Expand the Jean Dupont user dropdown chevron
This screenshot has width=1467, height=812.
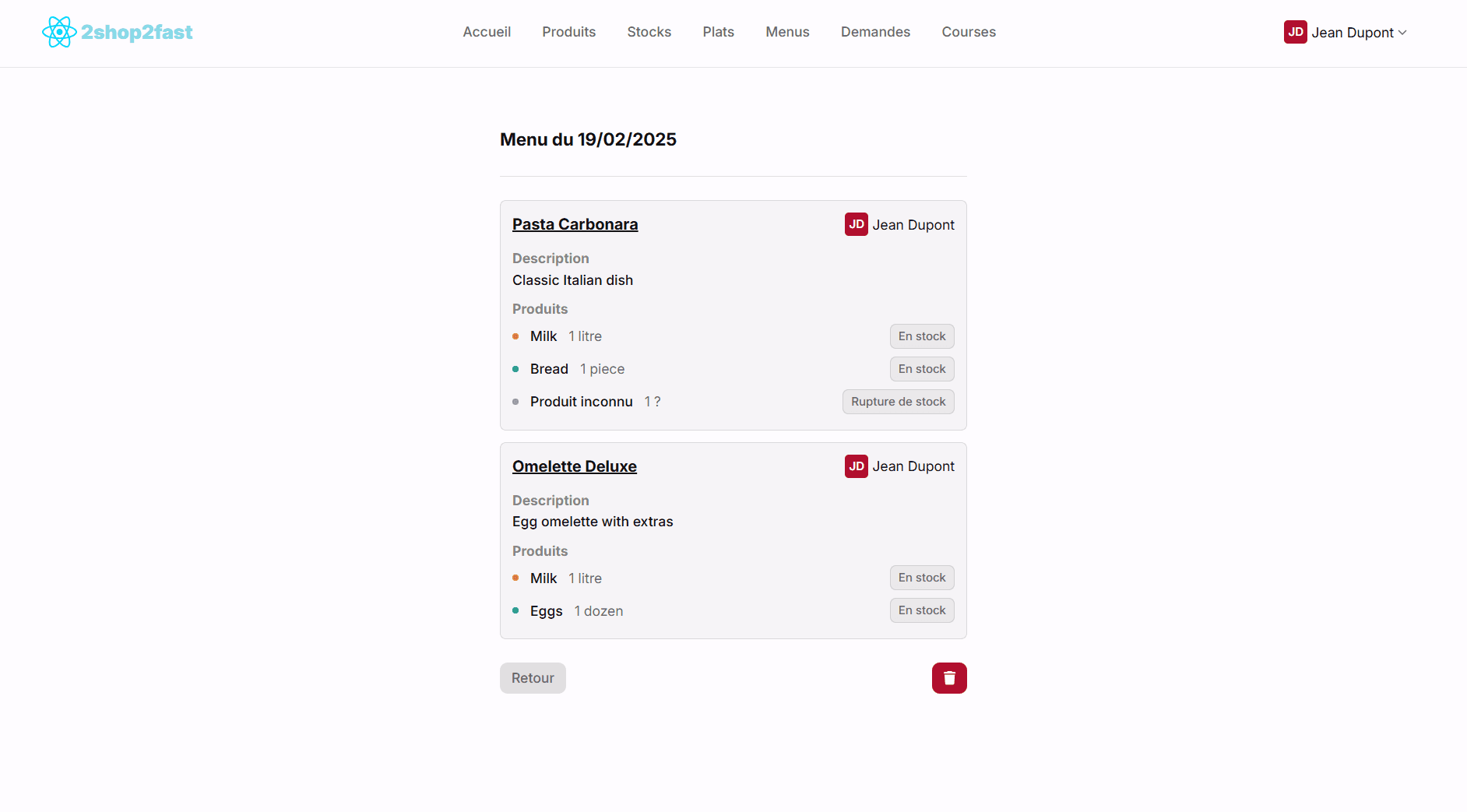pyautogui.click(x=1402, y=33)
